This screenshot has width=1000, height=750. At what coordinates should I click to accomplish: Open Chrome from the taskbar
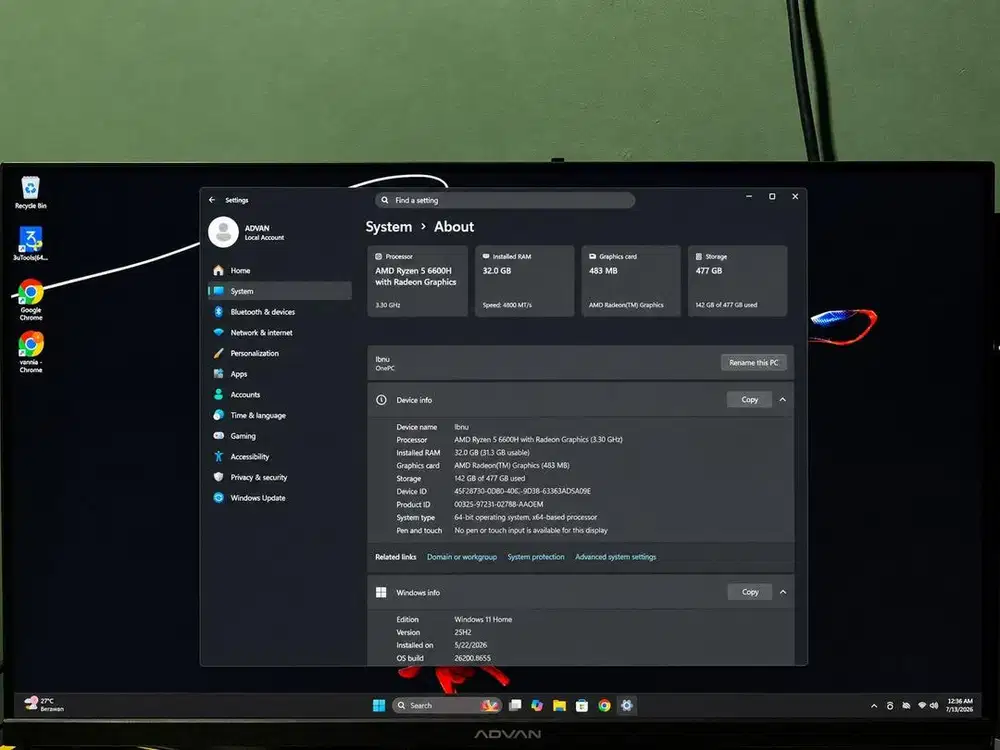tap(605, 705)
